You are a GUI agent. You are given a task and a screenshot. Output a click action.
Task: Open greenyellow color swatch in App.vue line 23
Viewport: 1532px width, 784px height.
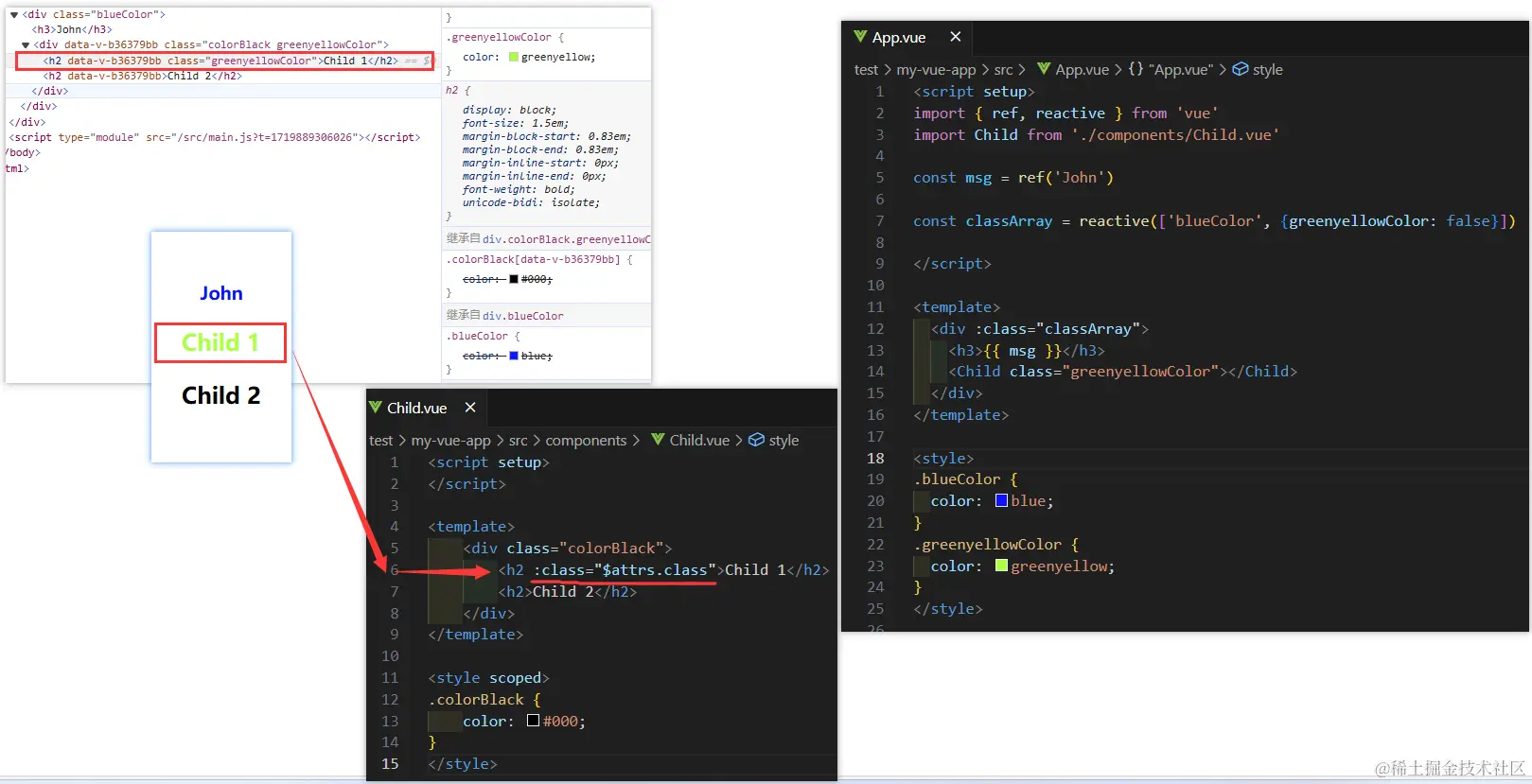(x=1001, y=566)
